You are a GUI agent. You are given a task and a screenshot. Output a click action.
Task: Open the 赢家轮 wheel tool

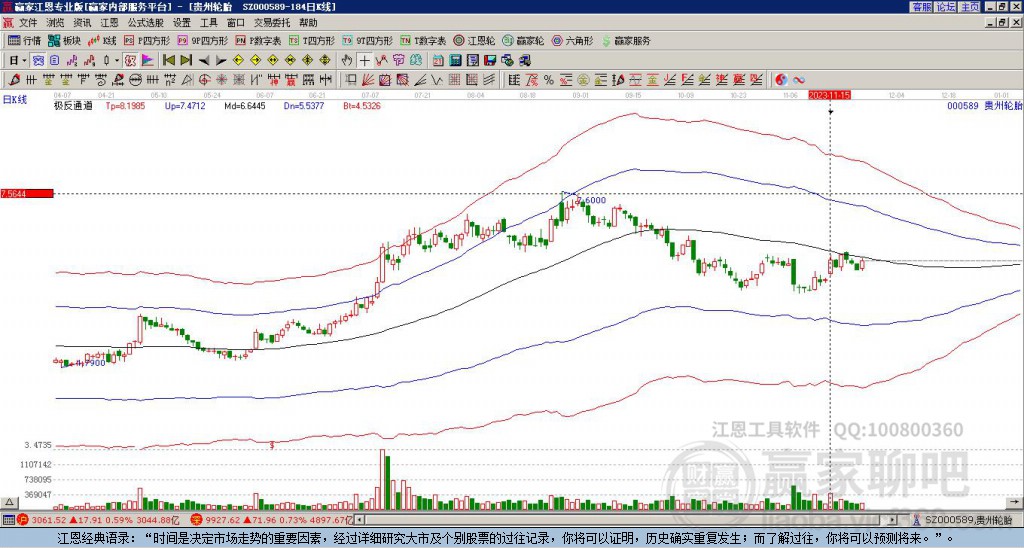click(x=523, y=40)
